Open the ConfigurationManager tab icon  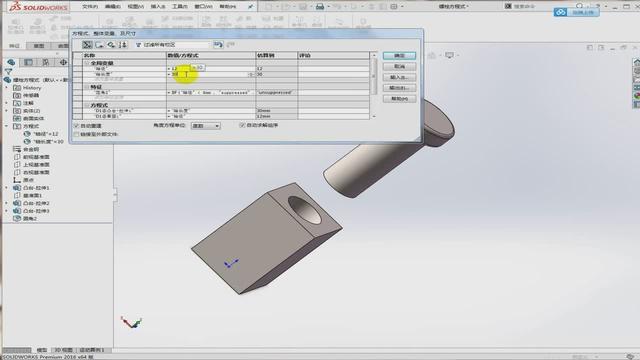point(46,62)
